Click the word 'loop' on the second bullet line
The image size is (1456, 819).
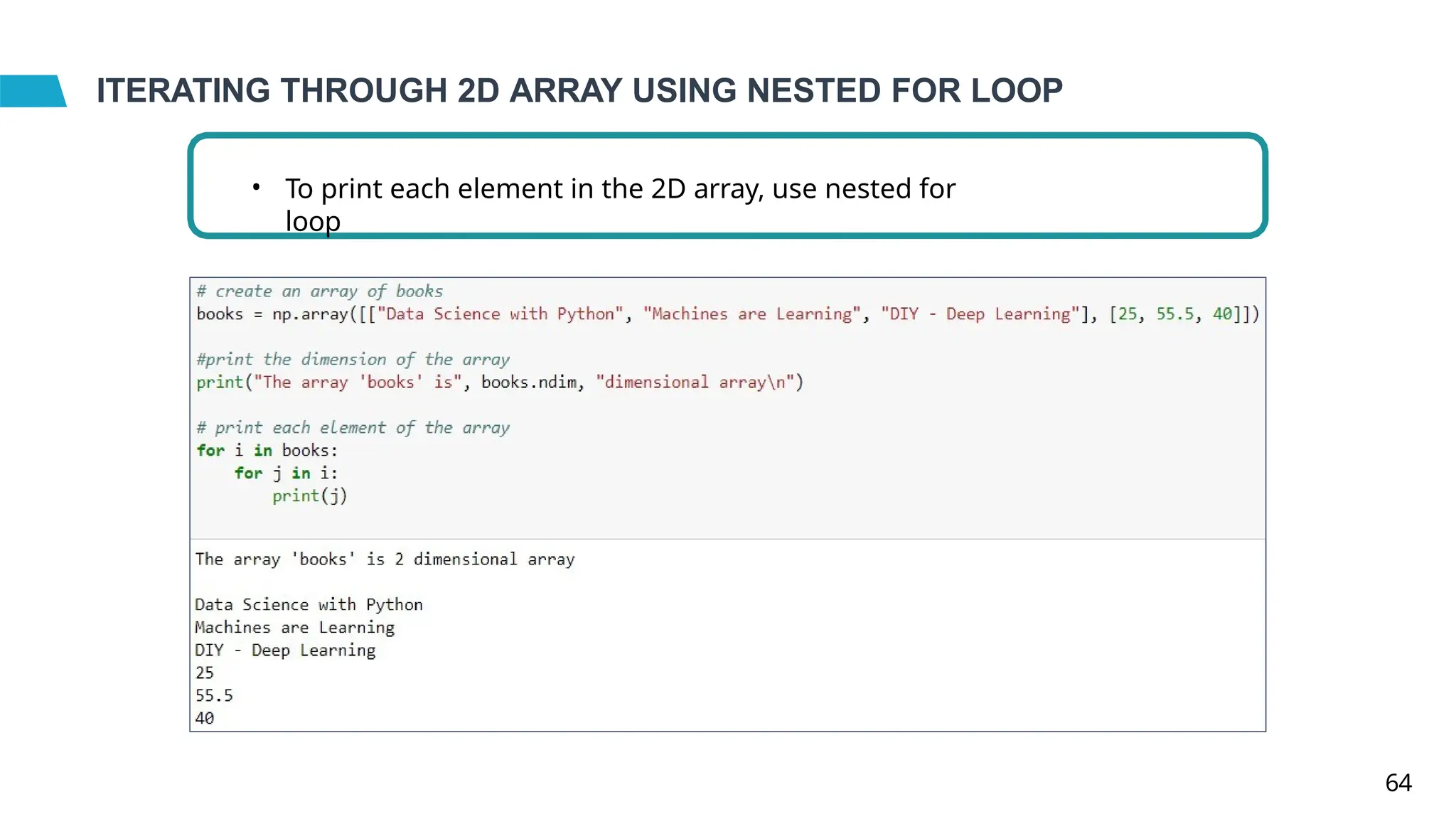pos(313,221)
